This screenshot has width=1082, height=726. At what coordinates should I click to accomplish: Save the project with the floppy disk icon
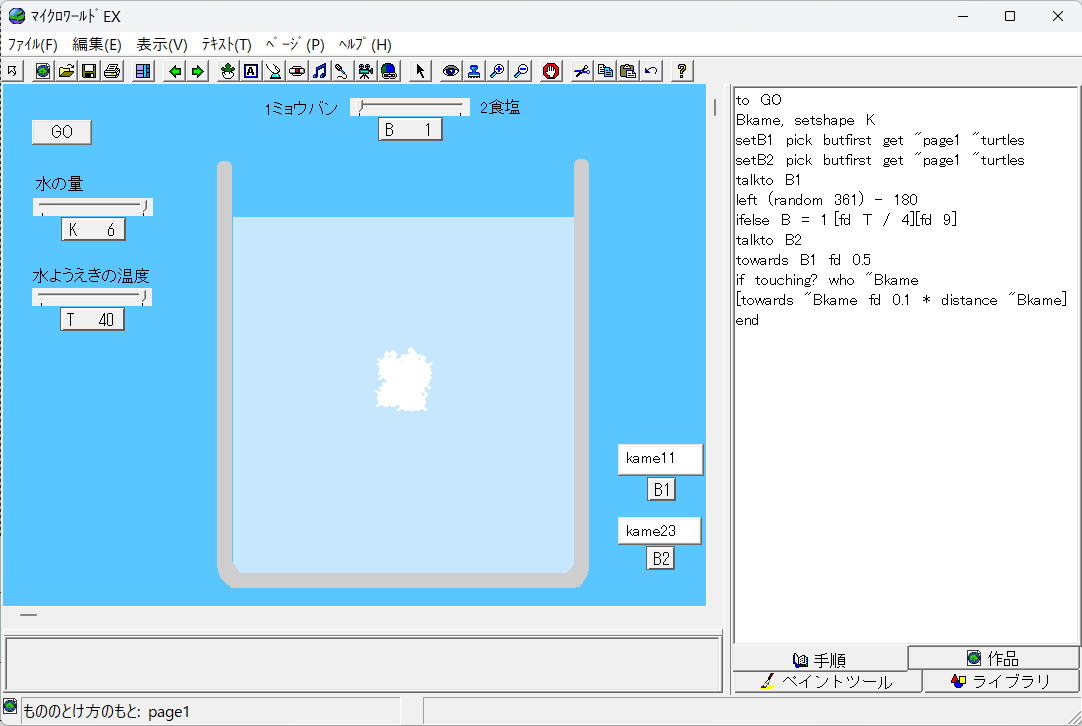89,71
